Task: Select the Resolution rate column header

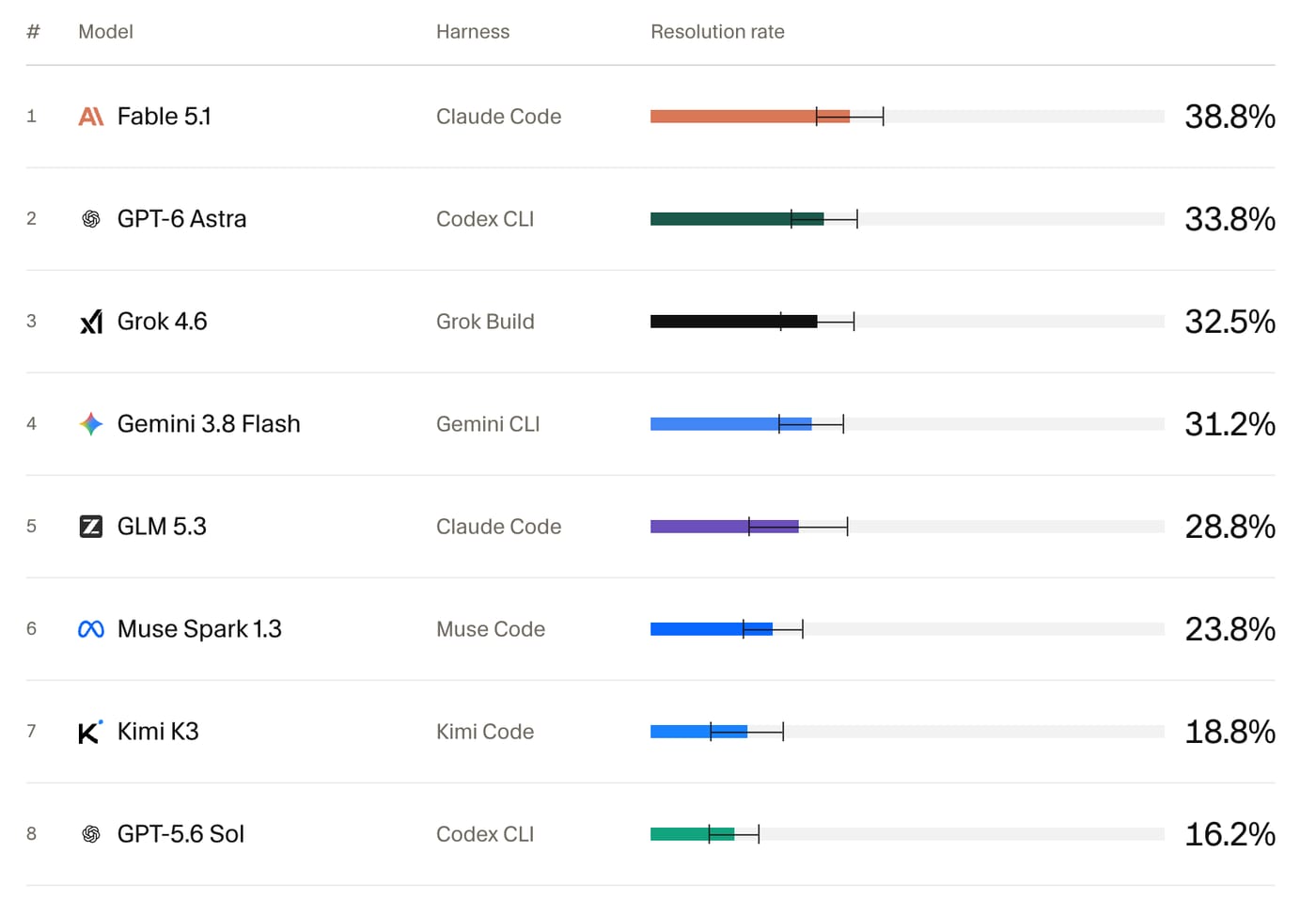Action: 717,32
